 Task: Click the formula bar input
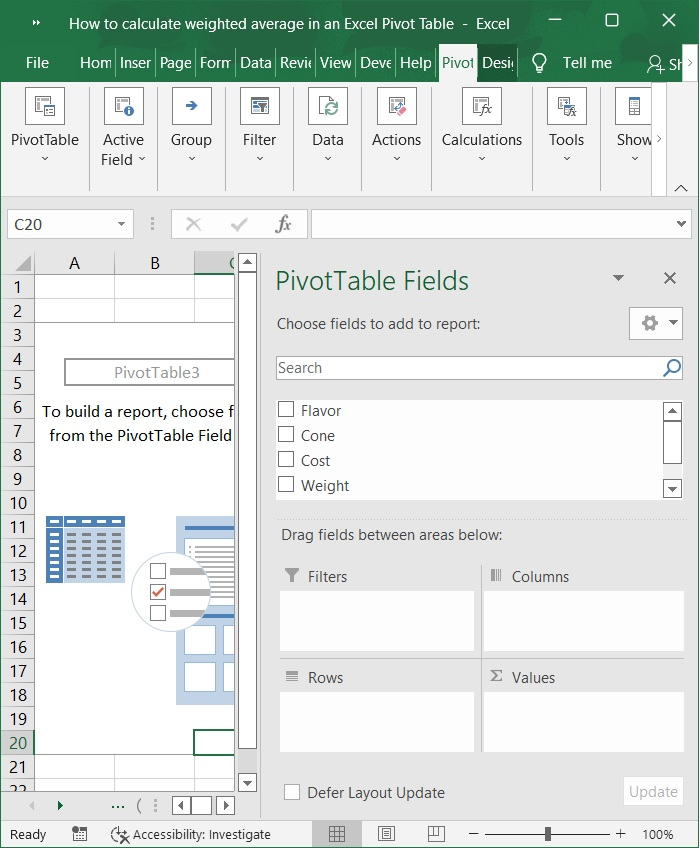click(x=493, y=224)
